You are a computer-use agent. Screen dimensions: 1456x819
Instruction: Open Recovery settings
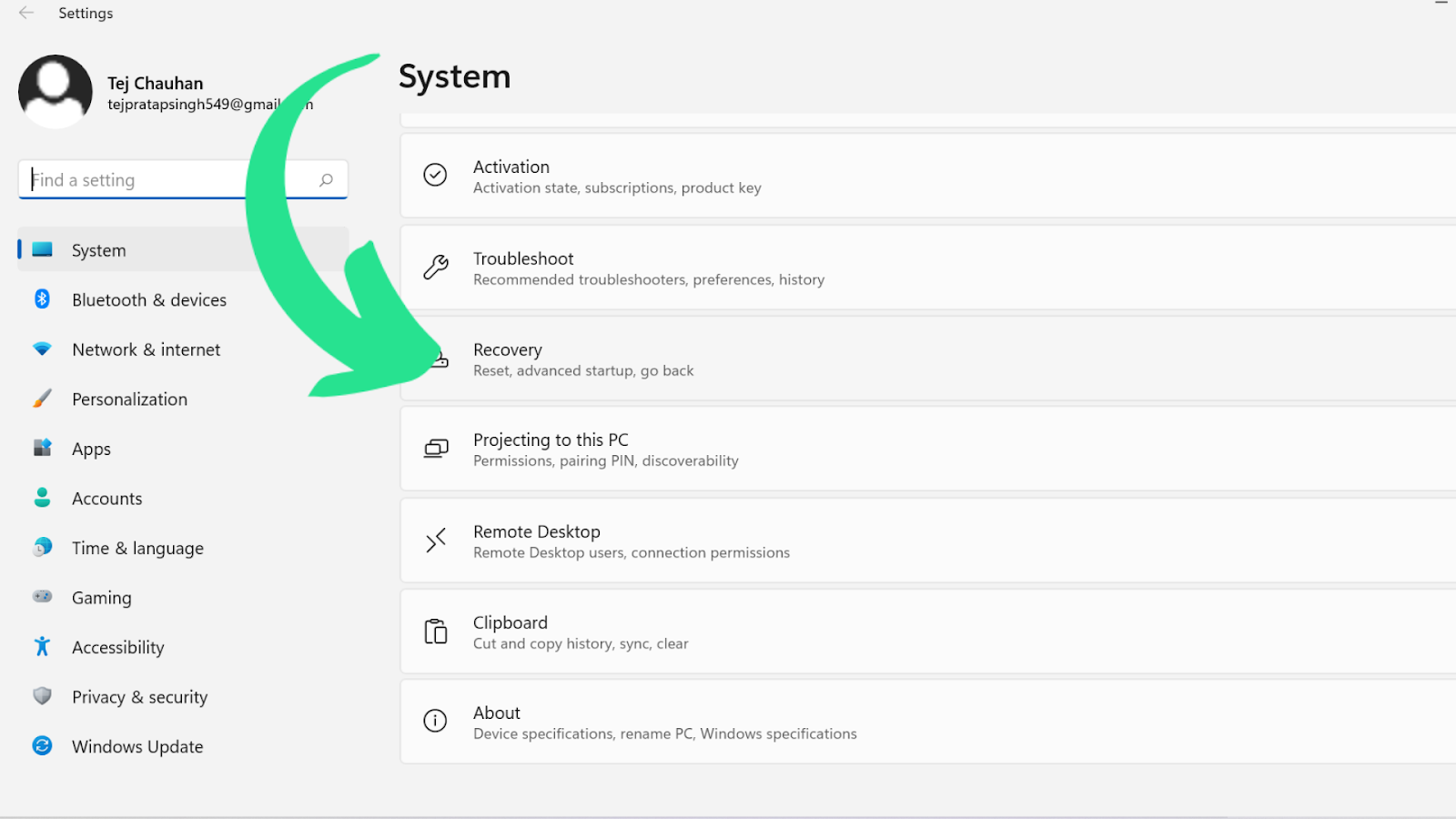point(928,359)
